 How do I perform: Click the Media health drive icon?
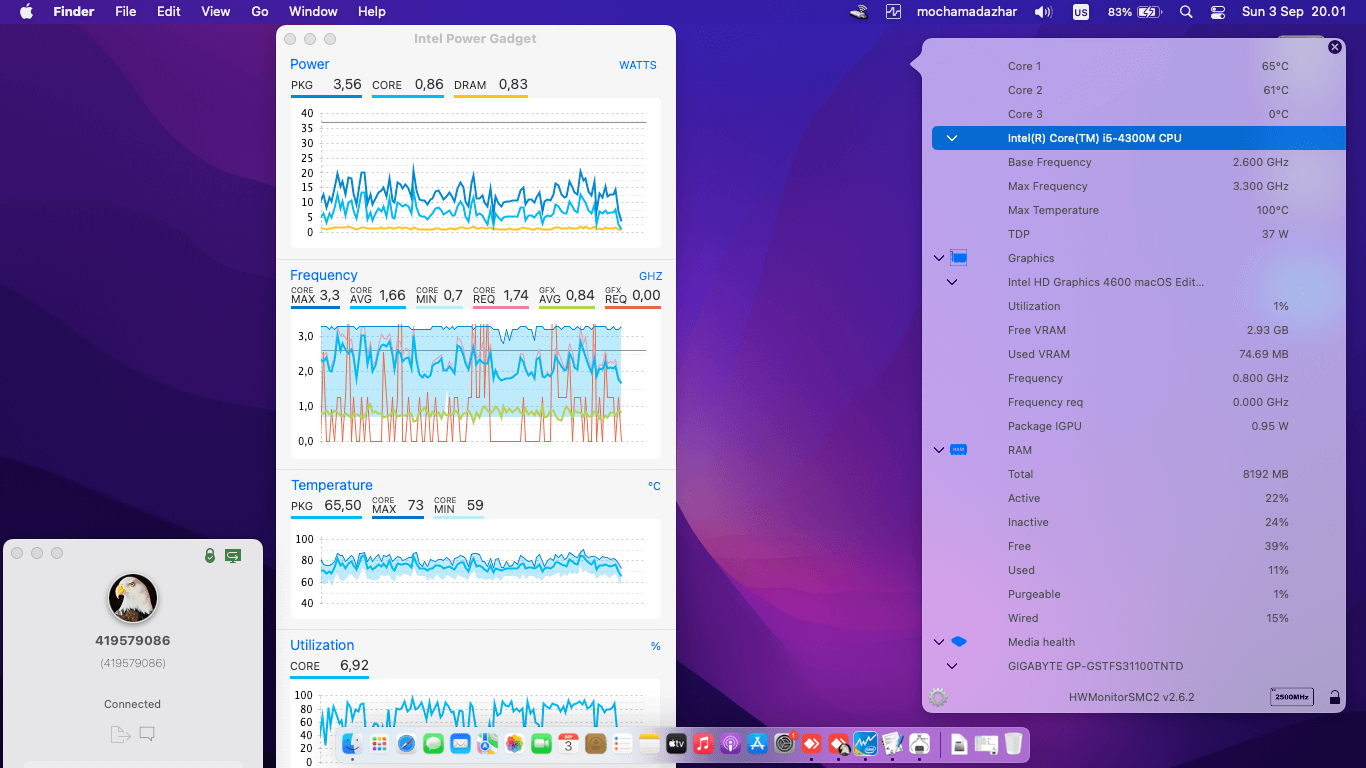click(x=959, y=642)
